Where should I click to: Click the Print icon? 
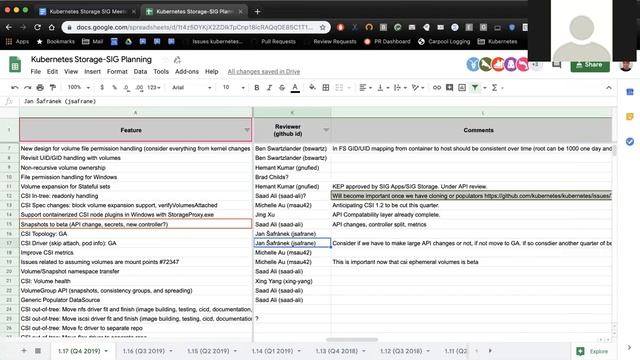pos(40,87)
